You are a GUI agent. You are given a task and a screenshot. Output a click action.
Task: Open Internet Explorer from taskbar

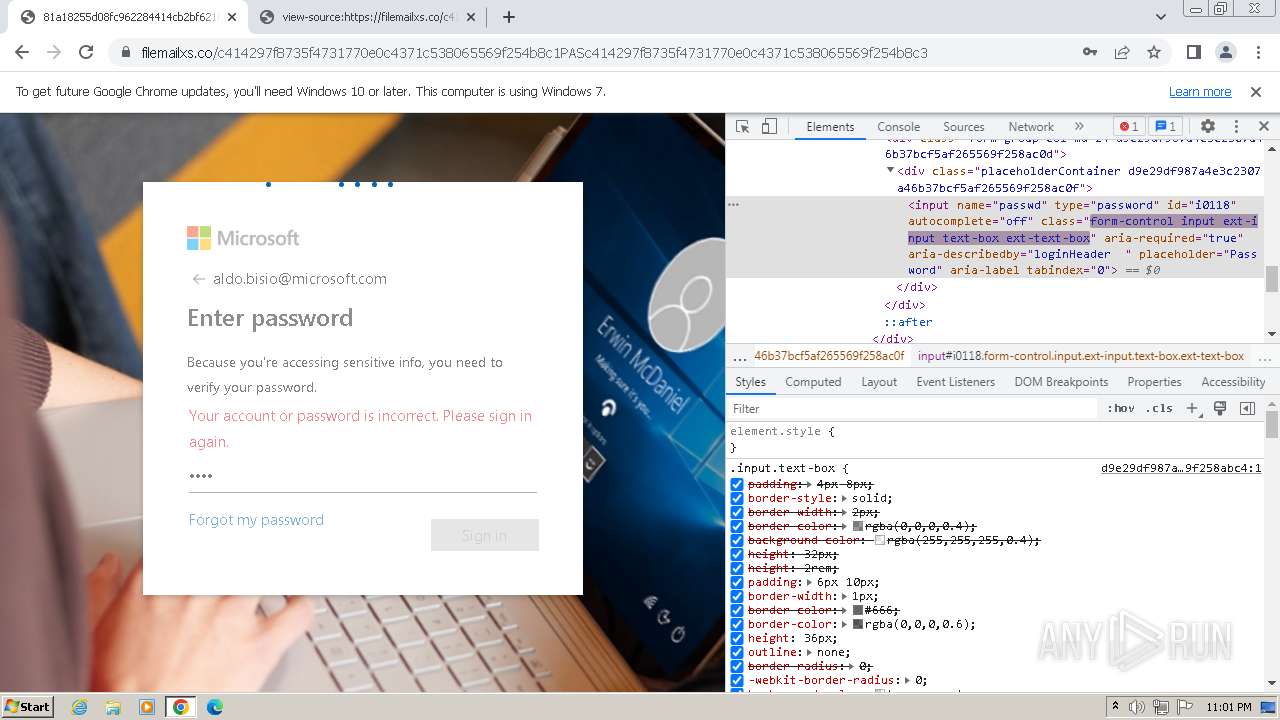point(79,707)
